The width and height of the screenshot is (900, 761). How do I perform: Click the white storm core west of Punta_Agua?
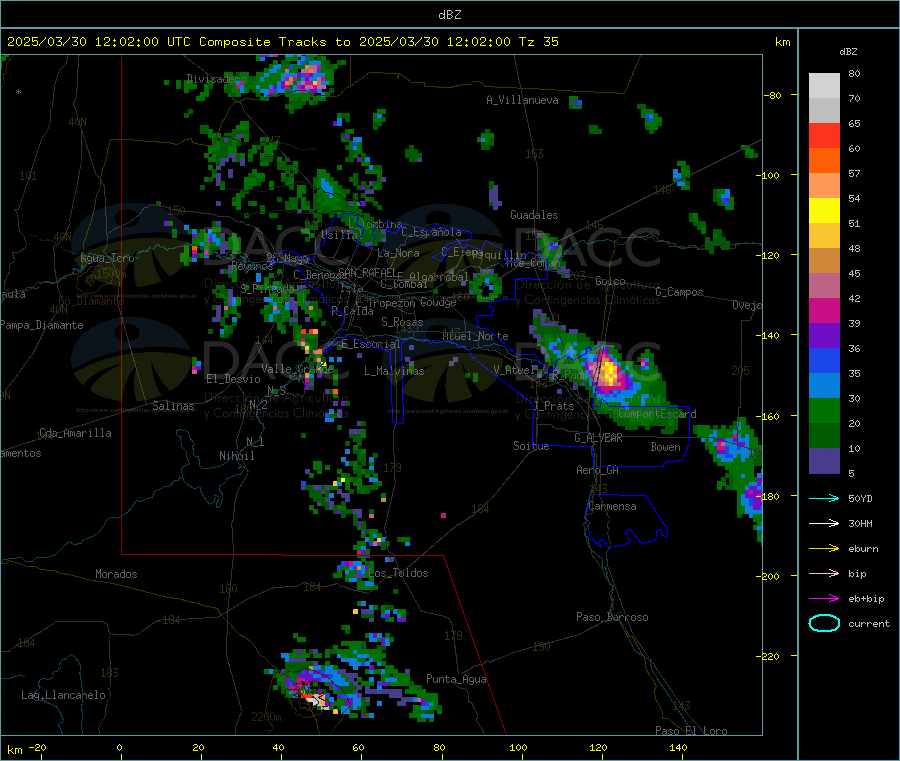click(x=315, y=700)
